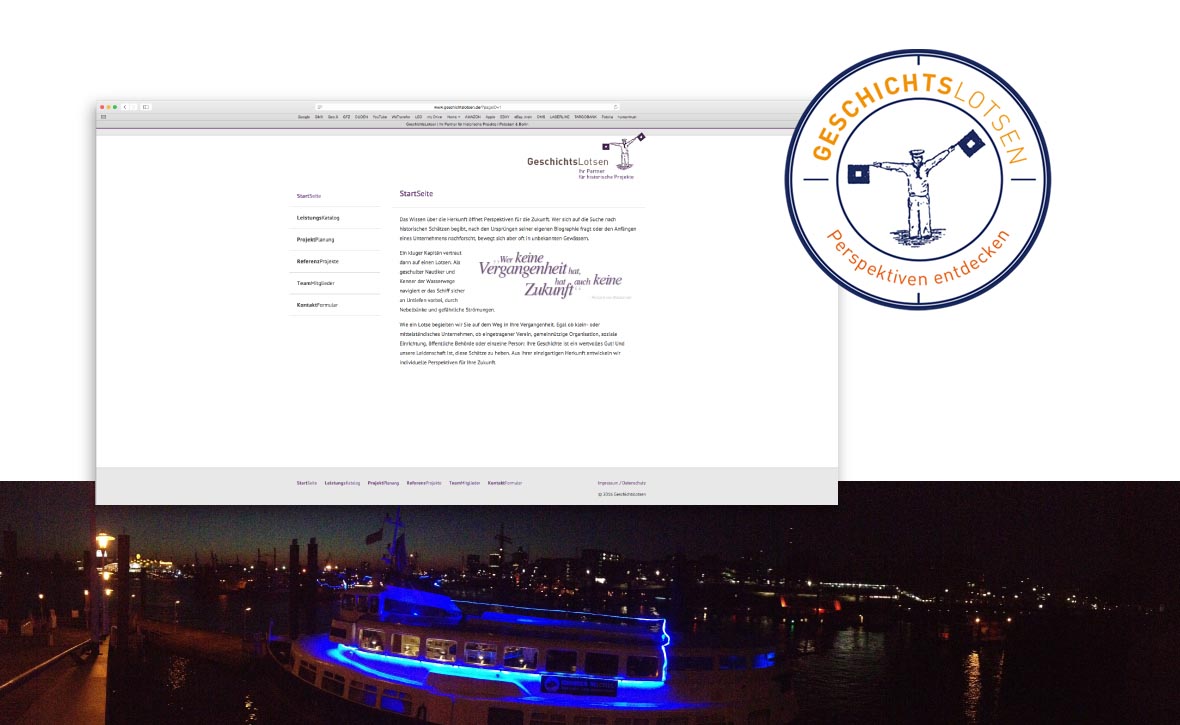This screenshot has height=725, width=1180.
Task: Click the tagline "Ihr Partner für historische Projekte"
Action: [606, 174]
